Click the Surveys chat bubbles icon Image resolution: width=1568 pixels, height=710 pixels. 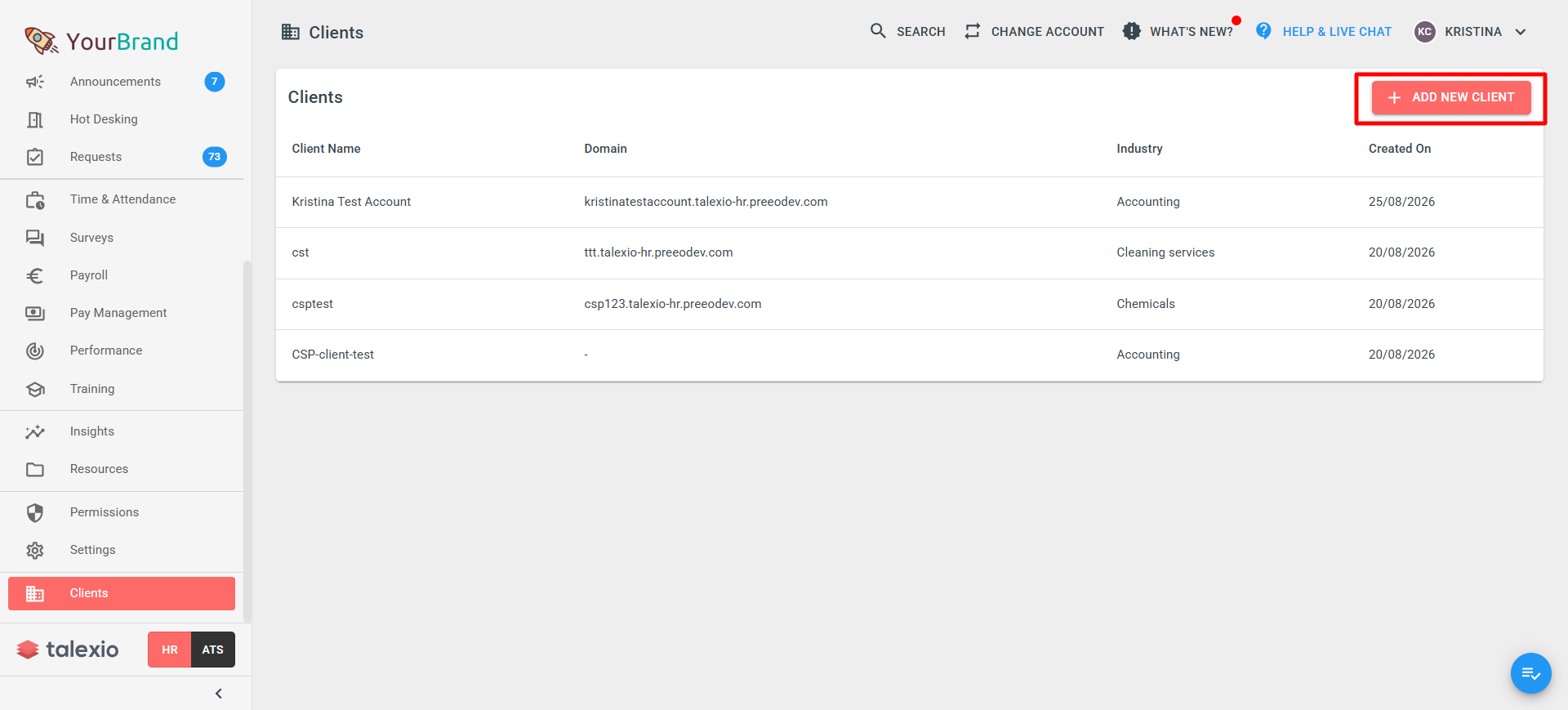35,238
